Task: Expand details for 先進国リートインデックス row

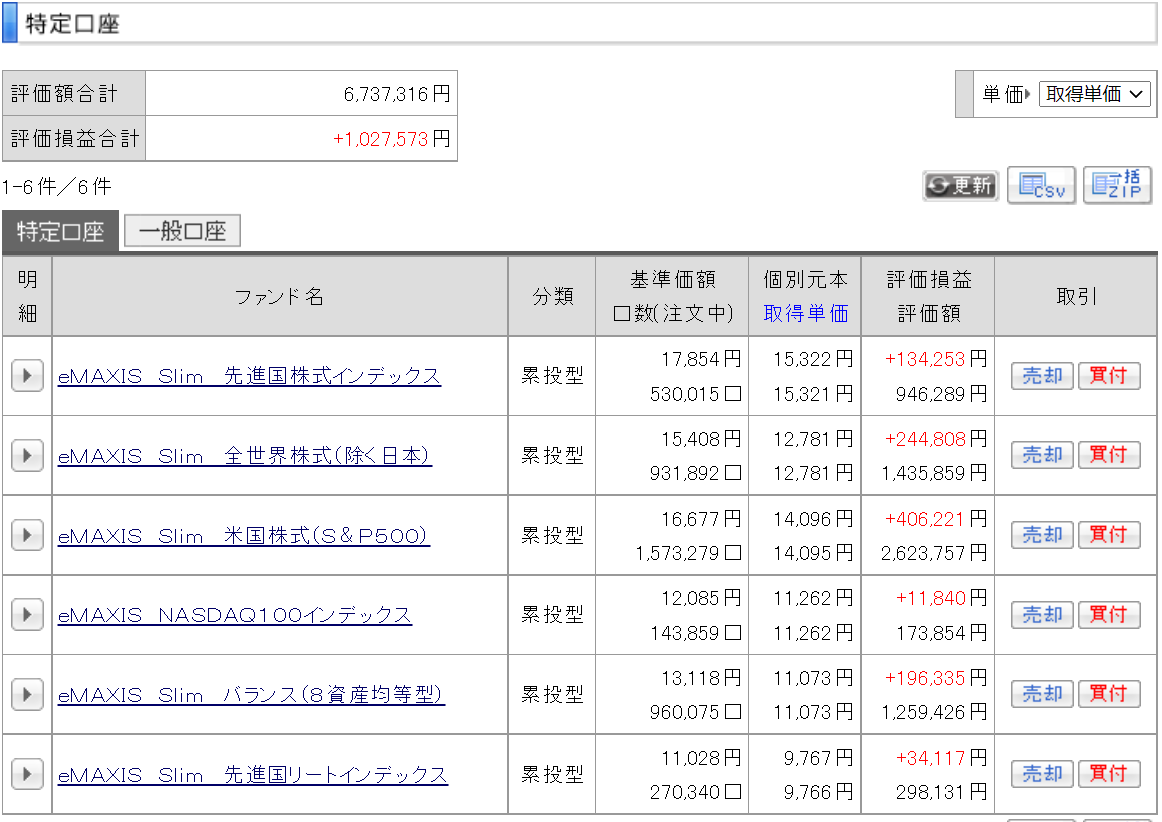Action: [x=27, y=775]
